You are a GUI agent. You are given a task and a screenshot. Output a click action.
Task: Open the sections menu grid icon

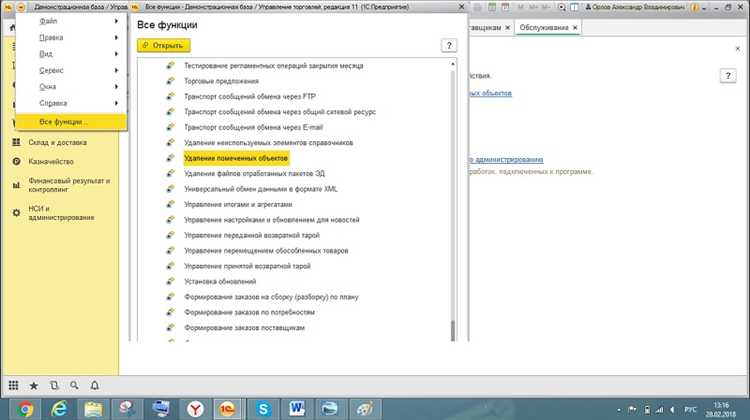(13, 385)
